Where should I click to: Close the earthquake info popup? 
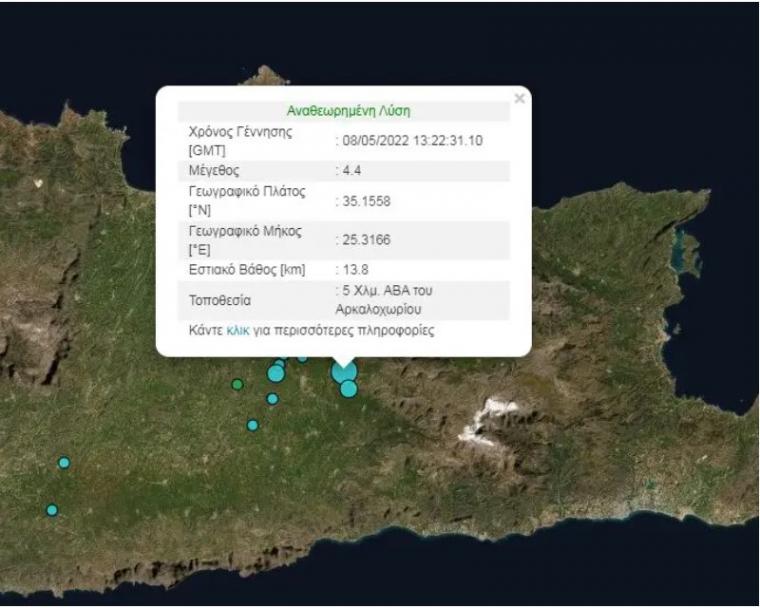tap(519, 98)
